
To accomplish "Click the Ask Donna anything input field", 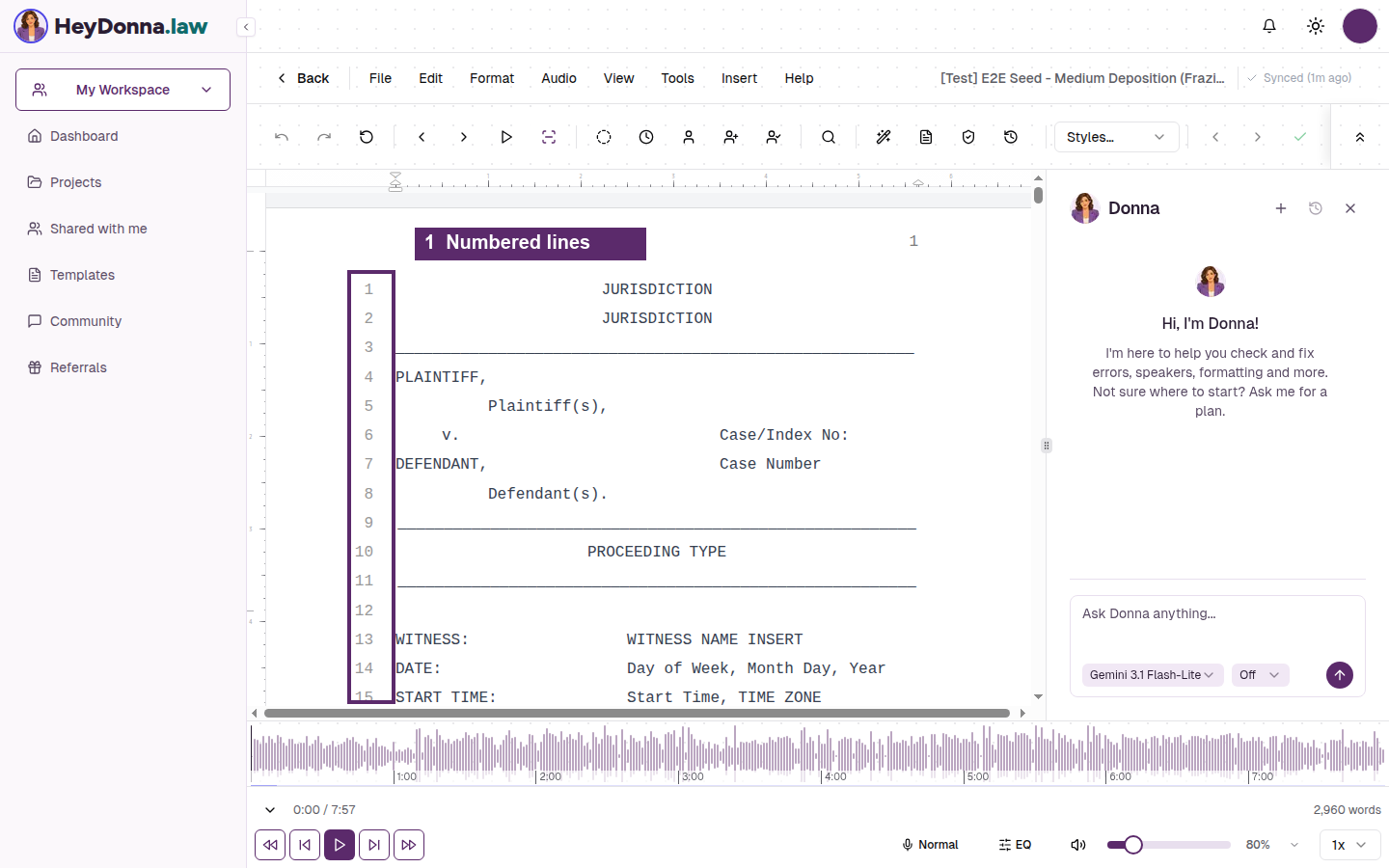I will (1217, 624).
